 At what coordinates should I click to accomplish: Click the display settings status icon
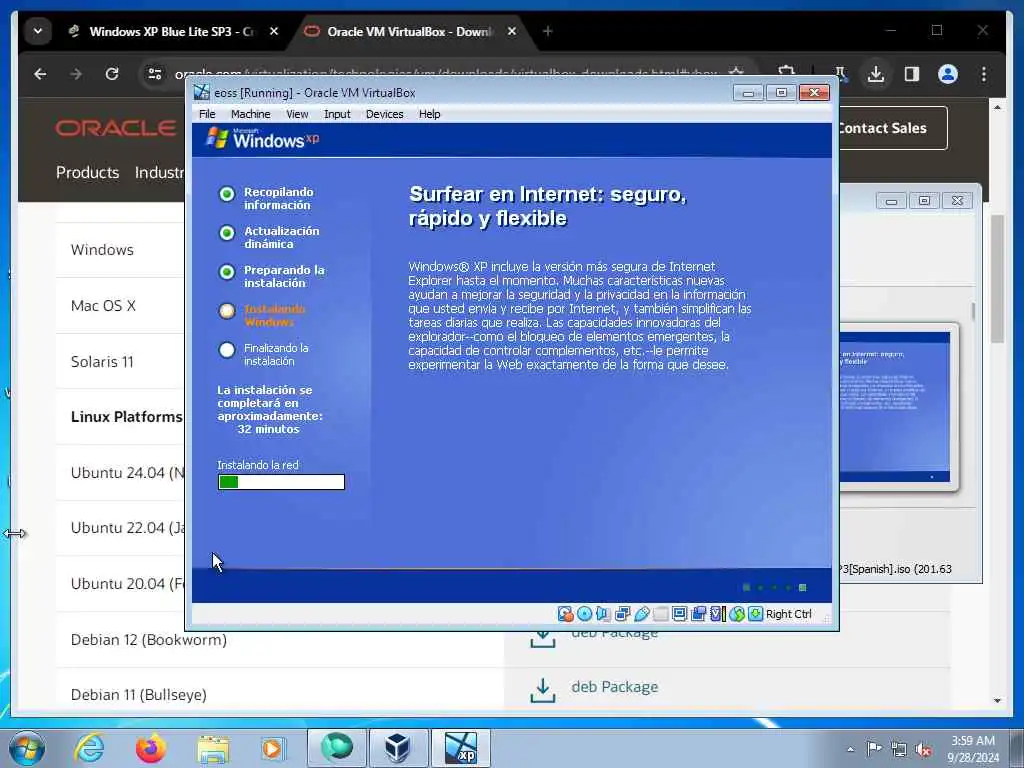point(679,614)
